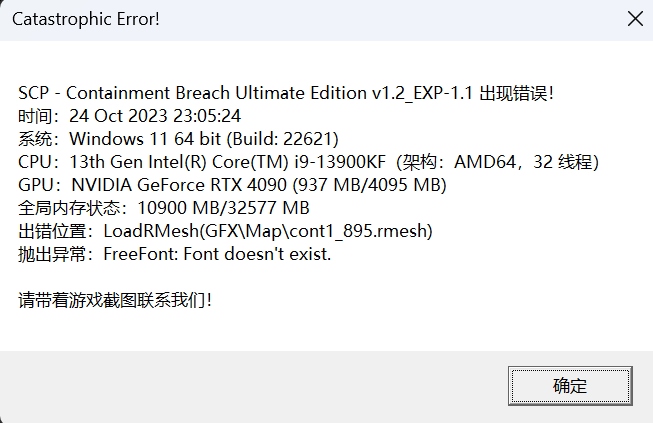Click the Catastrophic Error! title bar text
The image size is (653, 423).
86,19
